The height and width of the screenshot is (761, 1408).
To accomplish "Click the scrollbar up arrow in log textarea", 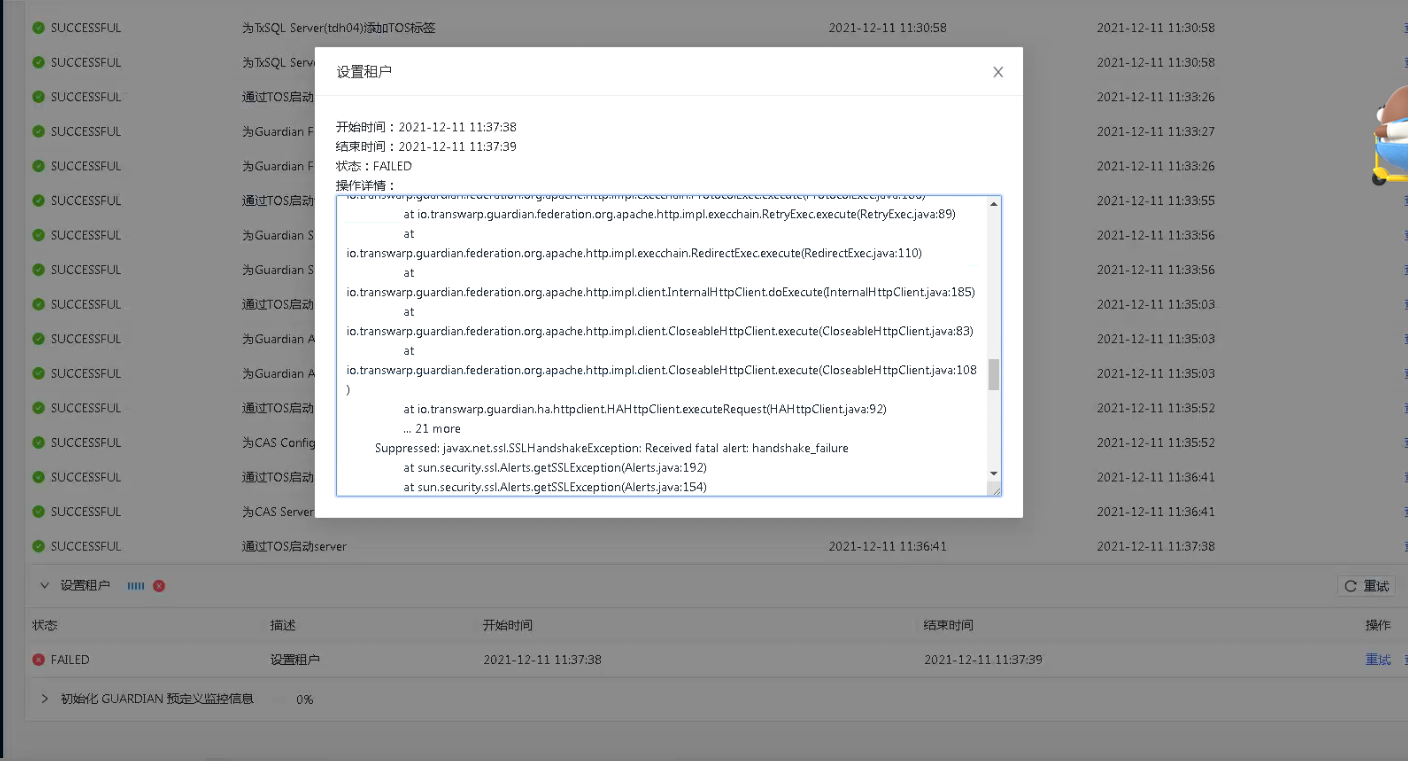I will tap(993, 205).
